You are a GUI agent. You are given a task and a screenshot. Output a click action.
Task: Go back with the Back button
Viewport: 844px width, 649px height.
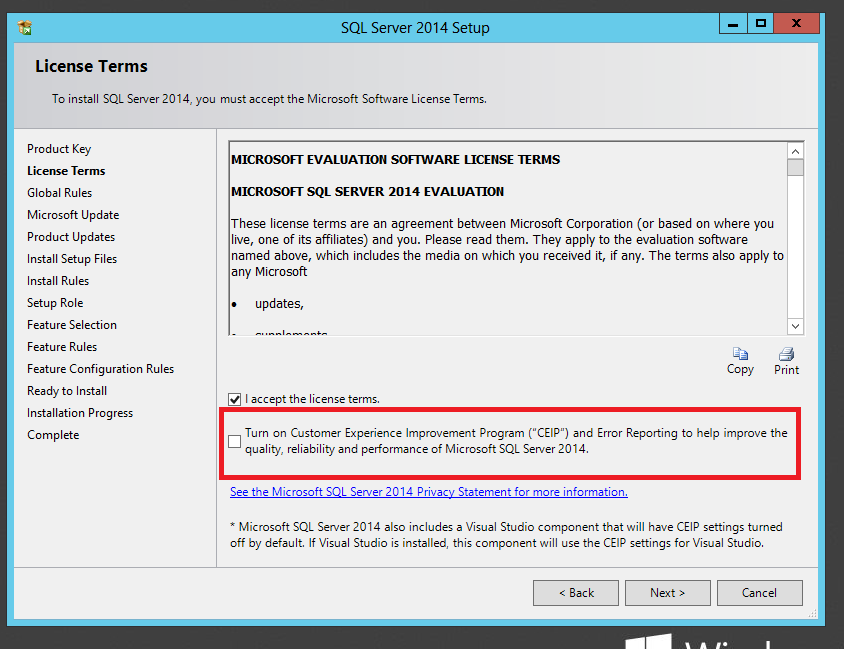(575, 592)
